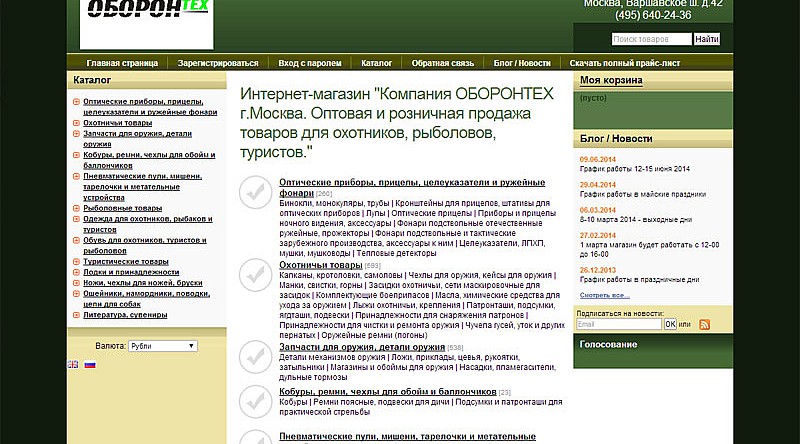This screenshot has width=800, height=444.
Task: Open Зарегистрироваться in the navigation bar
Action: click(218, 63)
